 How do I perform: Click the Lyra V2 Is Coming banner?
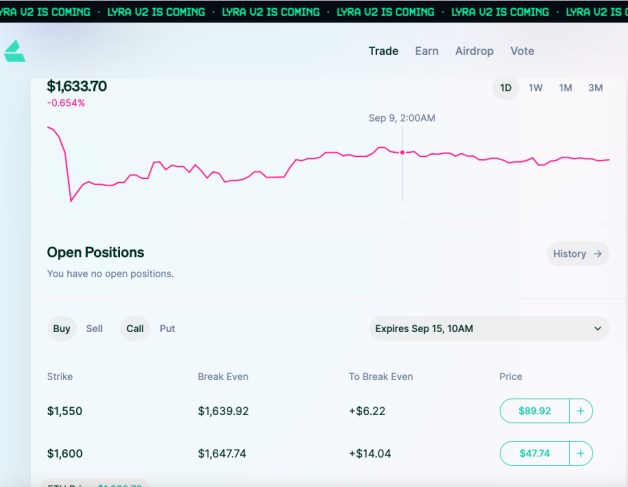[x=314, y=12]
